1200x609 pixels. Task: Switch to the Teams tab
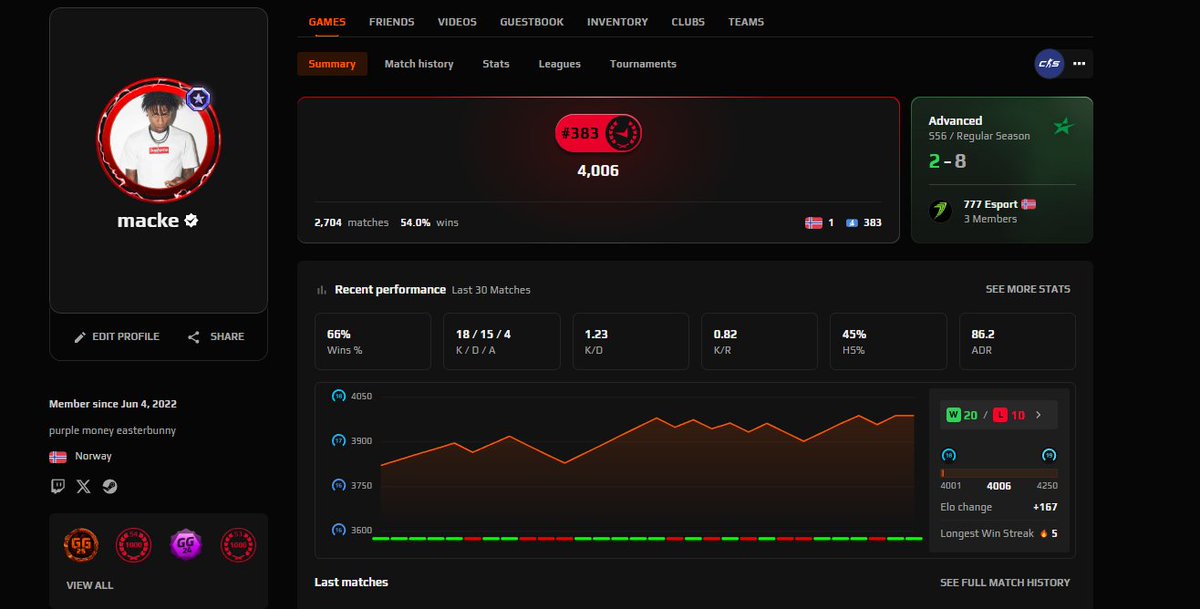coord(746,22)
